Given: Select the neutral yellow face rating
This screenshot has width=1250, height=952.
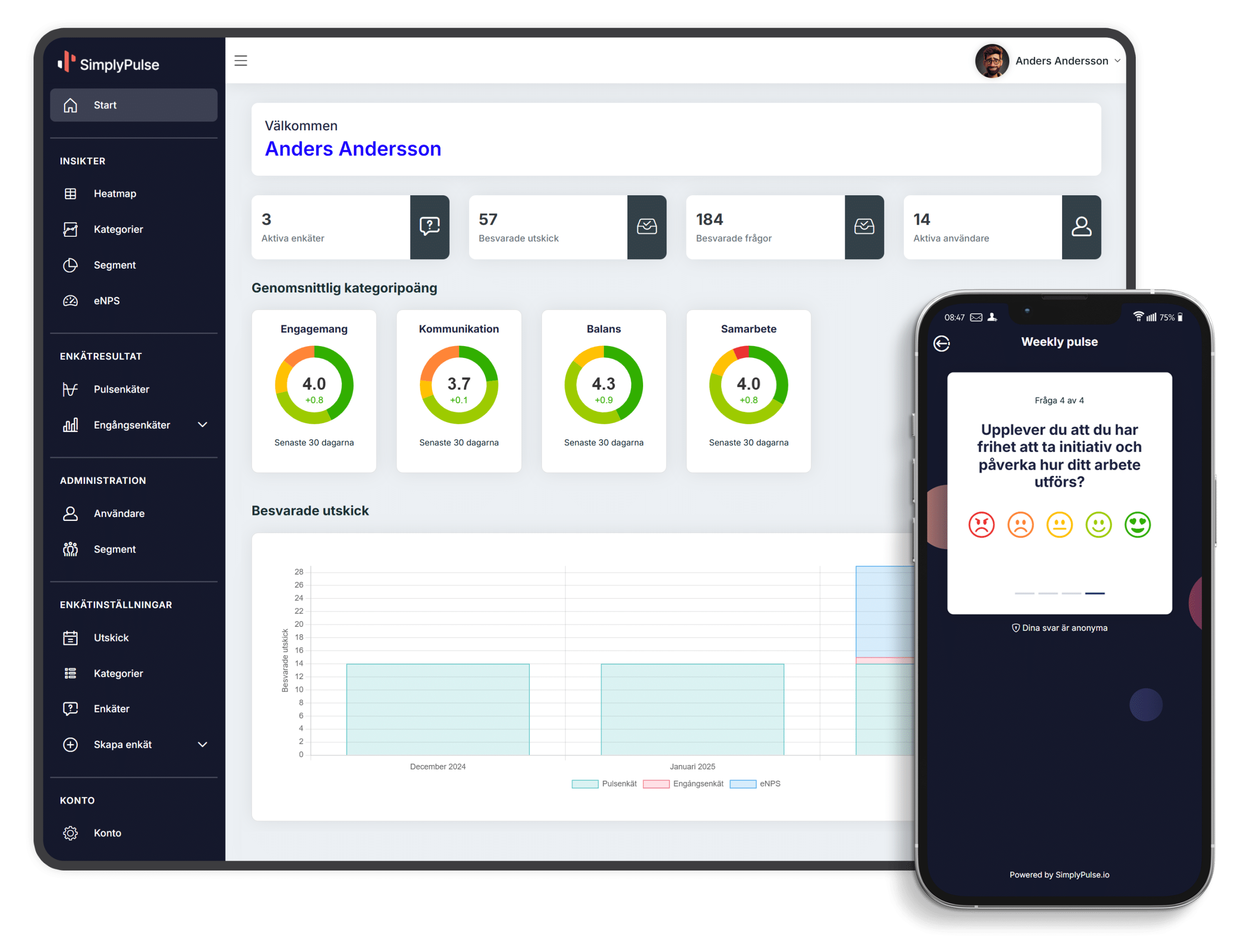Looking at the screenshot, I should 1059,525.
